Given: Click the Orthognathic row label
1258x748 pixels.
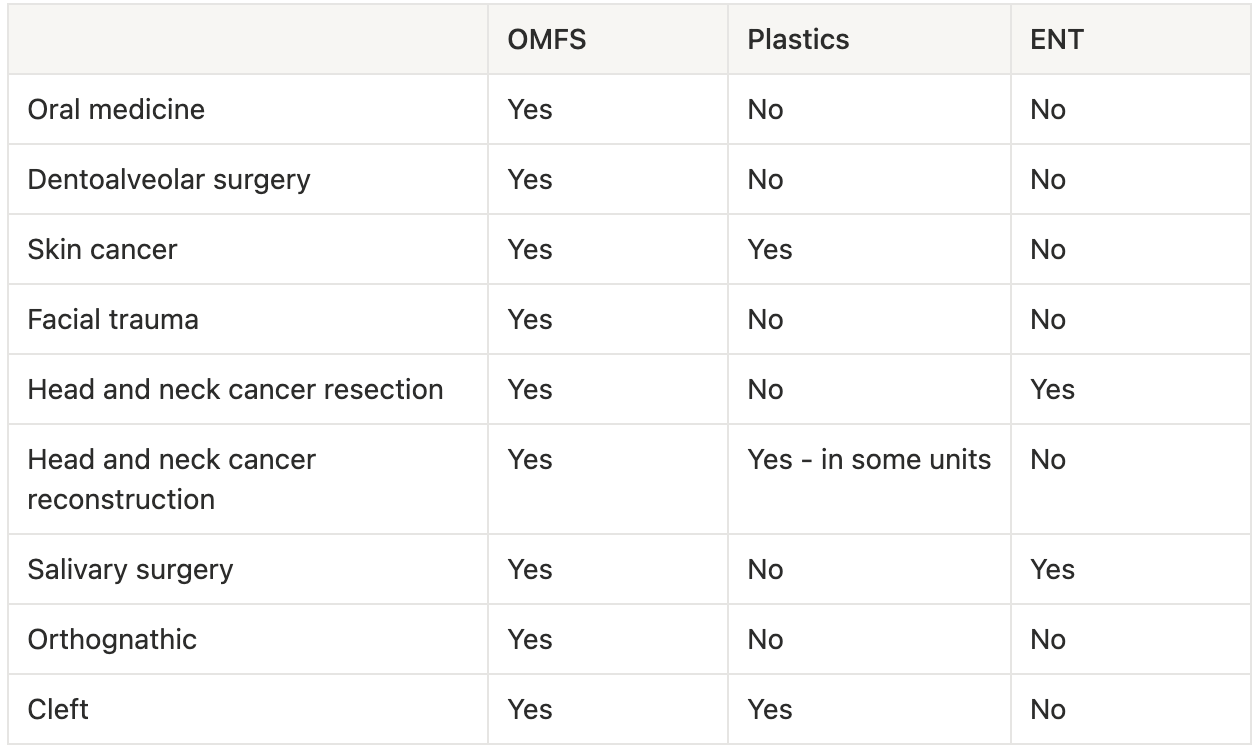Looking at the screenshot, I should click(x=112, y=640).
